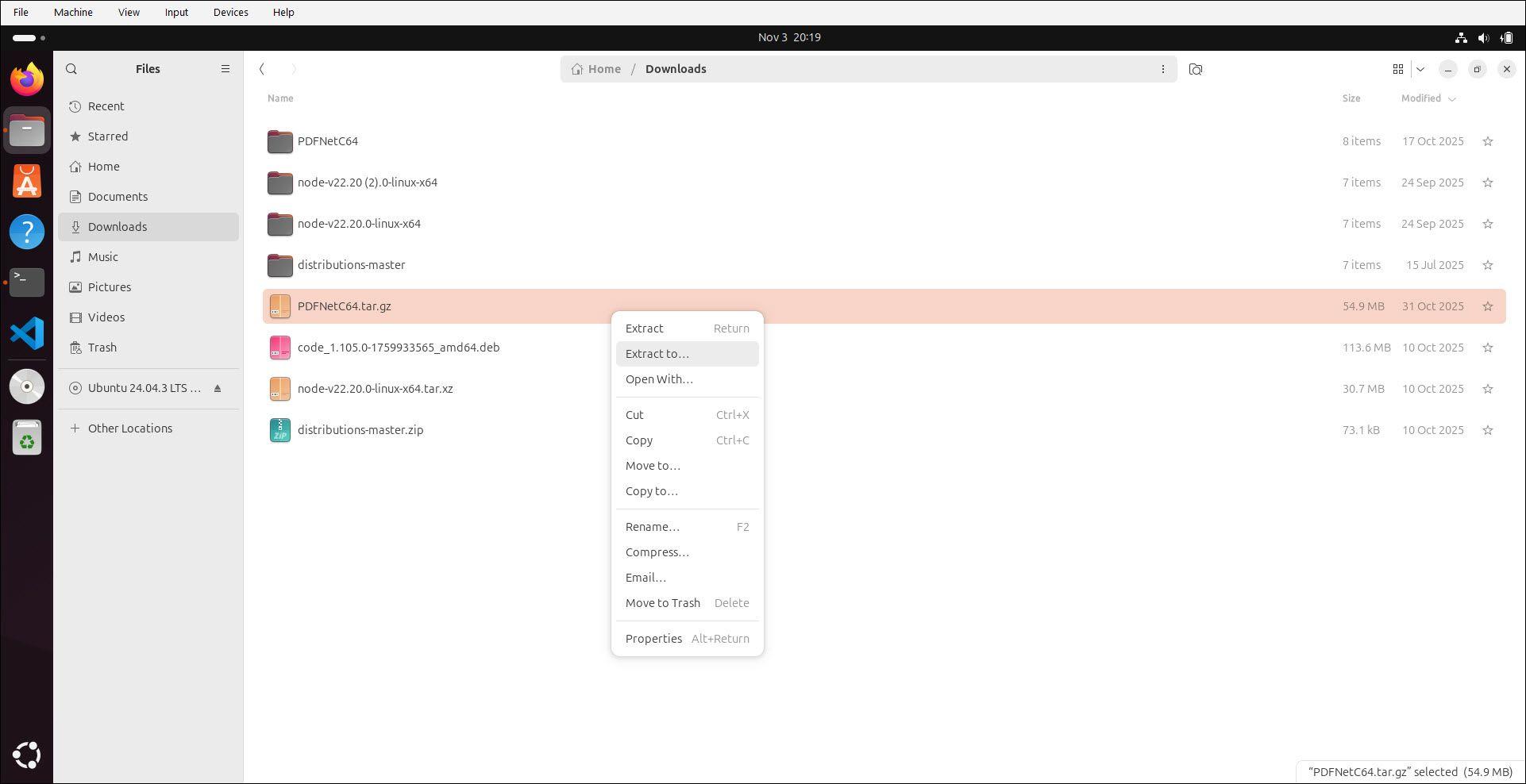Star the PDFNetC64 folder
1526x784 pixels.
point(1488,141)
